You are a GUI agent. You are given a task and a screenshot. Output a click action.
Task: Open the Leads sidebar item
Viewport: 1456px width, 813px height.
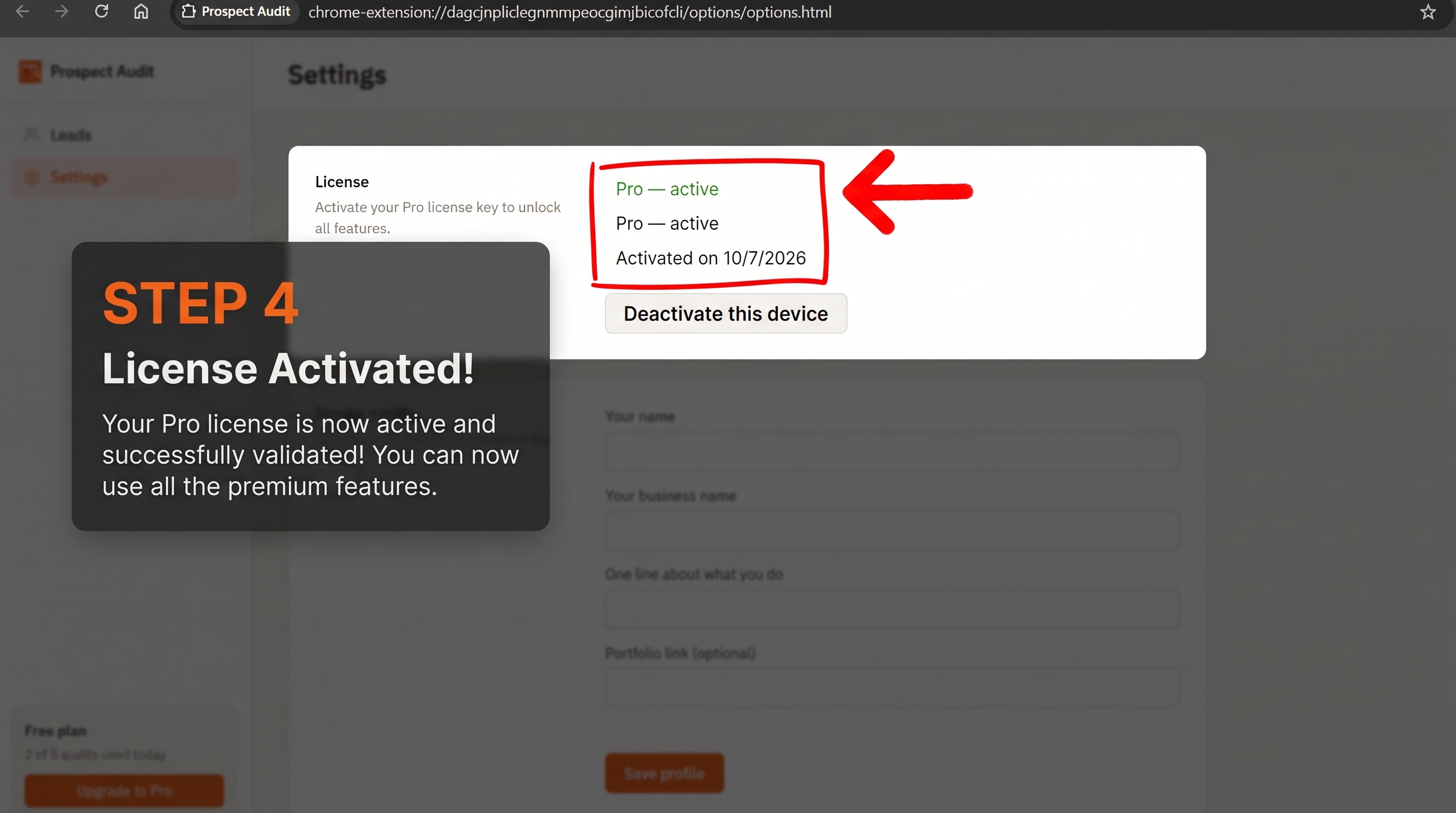[x=124, y=134]
